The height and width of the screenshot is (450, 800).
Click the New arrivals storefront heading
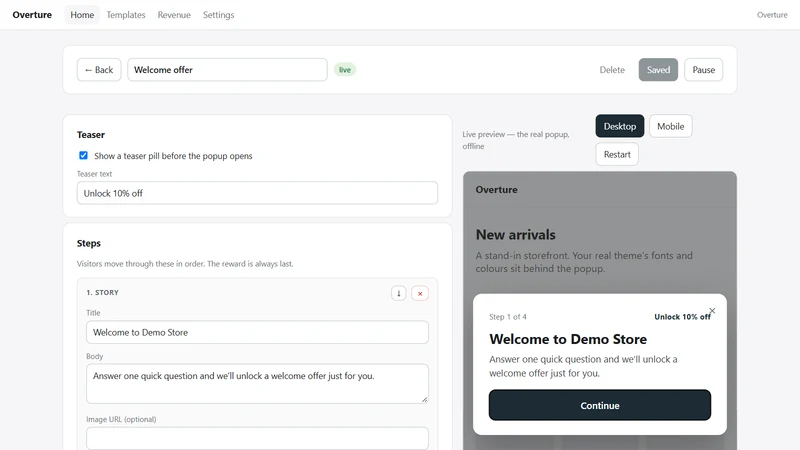515,235
